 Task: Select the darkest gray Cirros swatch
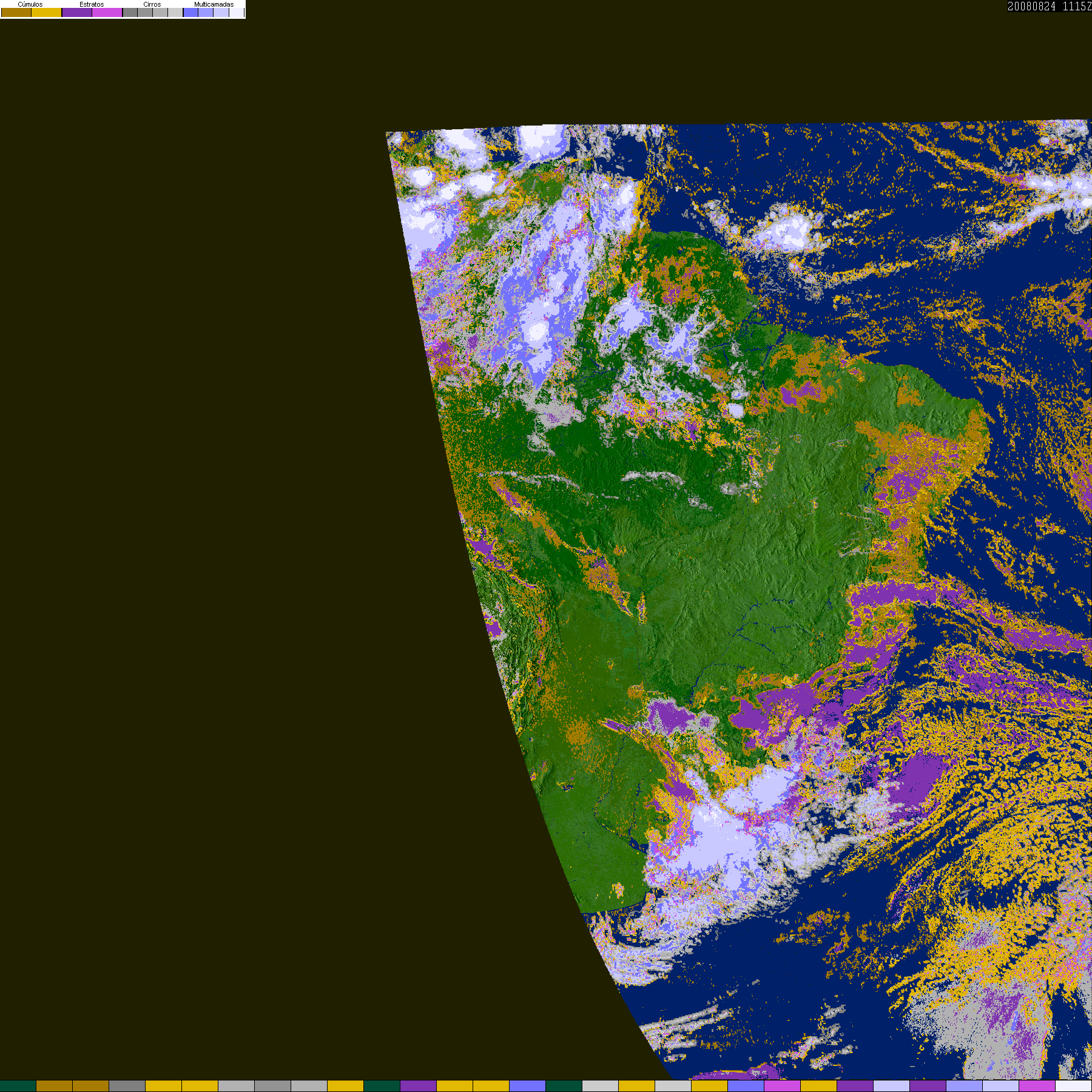pyautogui.click(x=130, y=12)
